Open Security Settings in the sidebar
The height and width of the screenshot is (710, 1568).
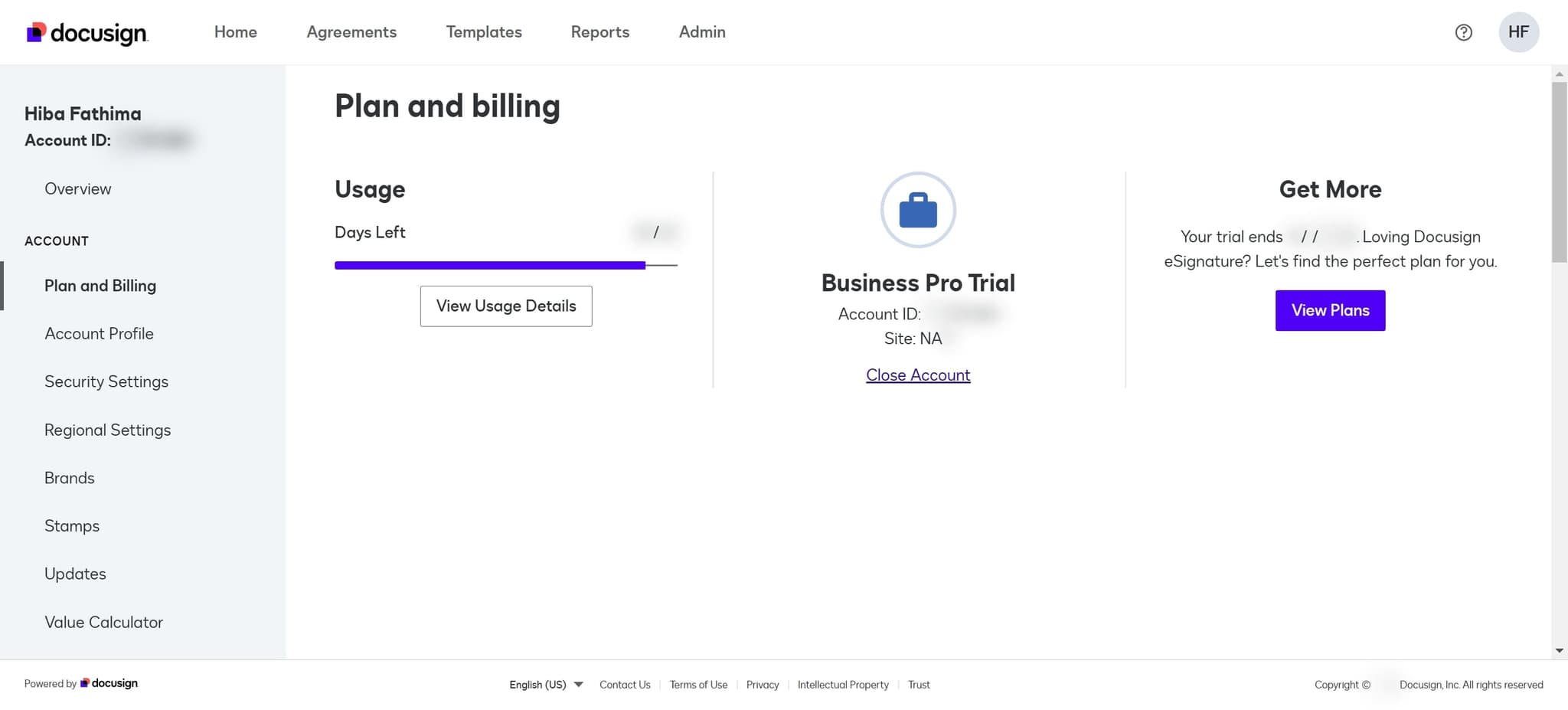(106, 381)
